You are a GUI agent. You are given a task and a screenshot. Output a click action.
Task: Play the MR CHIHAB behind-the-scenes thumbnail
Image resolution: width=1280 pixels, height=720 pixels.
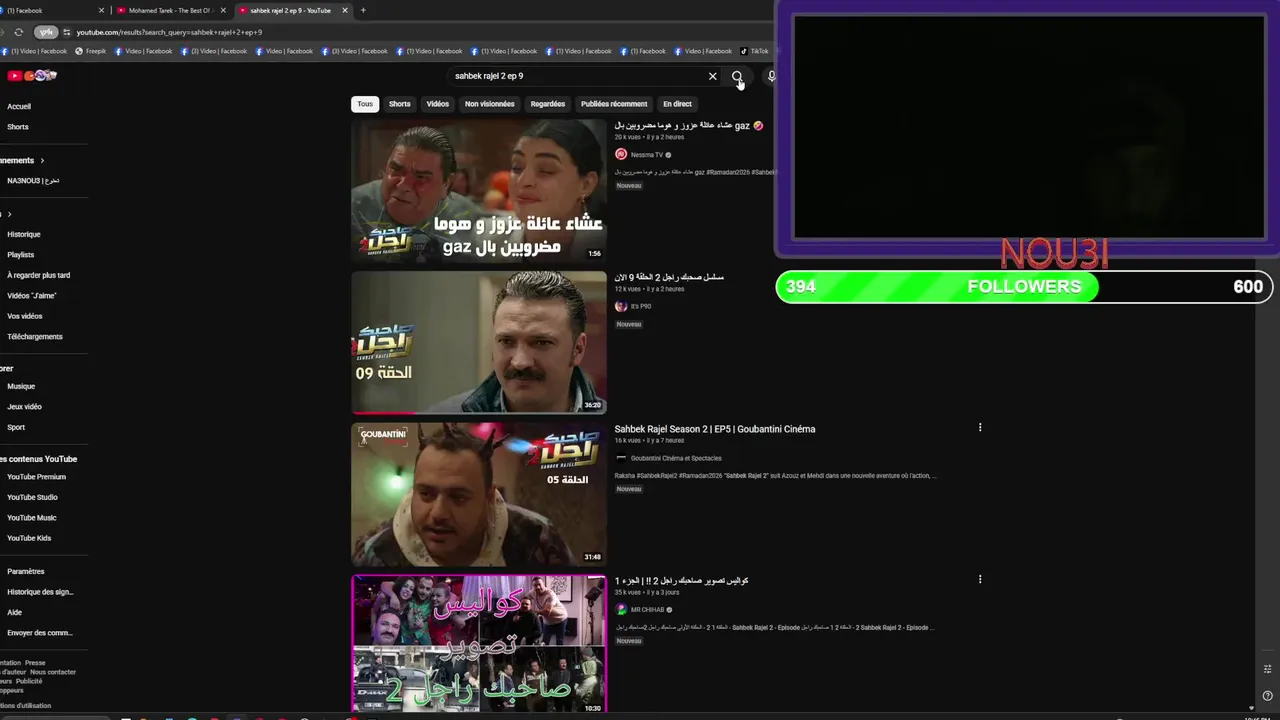pyautogui.click(x=479, y=645)
